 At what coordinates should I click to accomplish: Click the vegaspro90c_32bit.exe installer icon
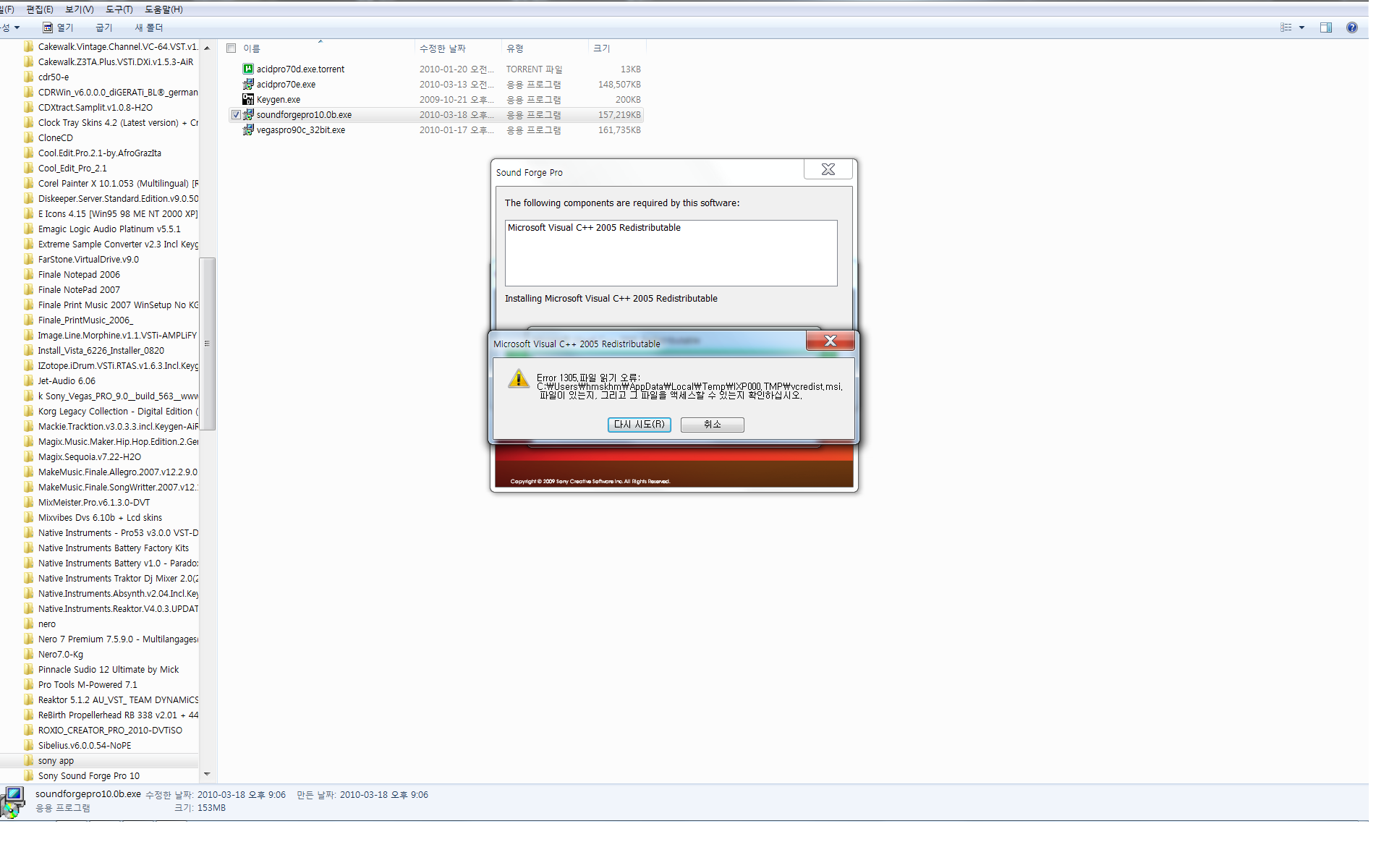(248, 130)
